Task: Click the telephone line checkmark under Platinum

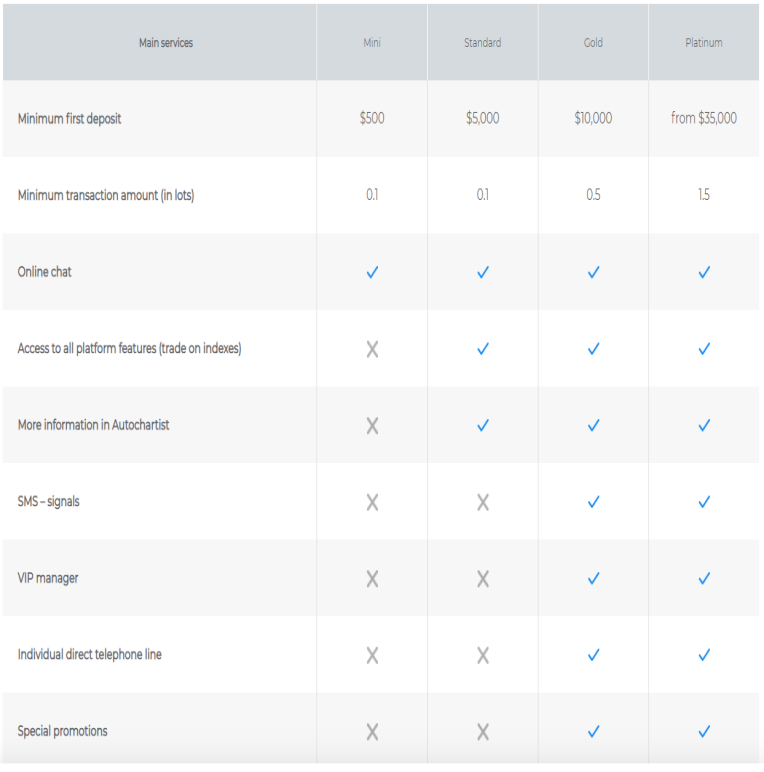Action: 704,655
